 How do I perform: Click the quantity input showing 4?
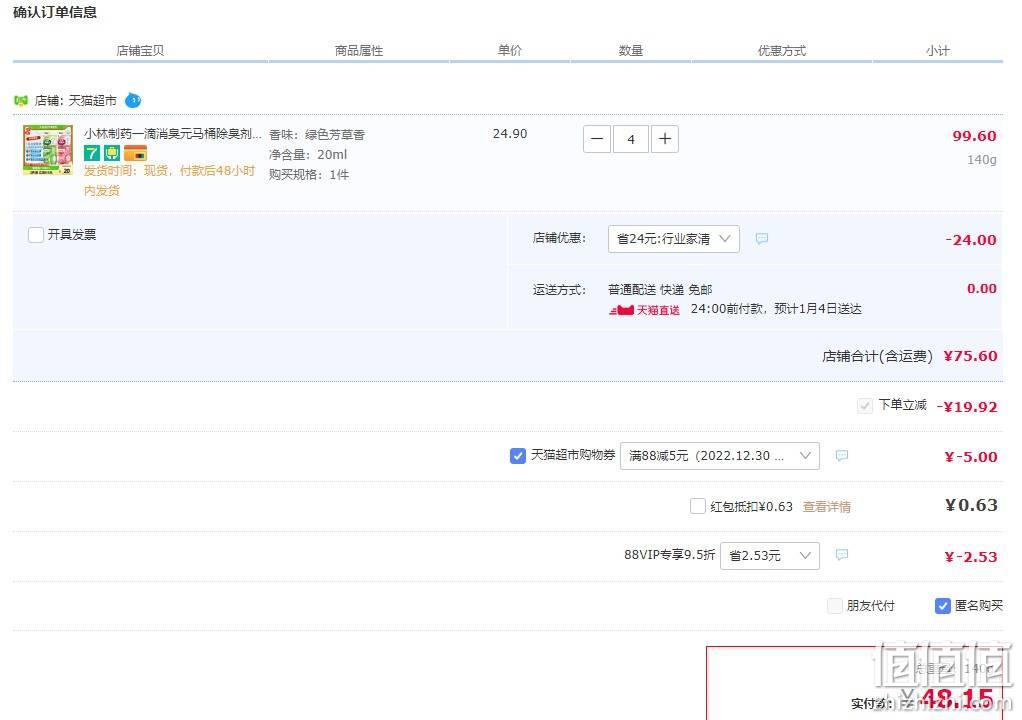(x=631, y=139)
